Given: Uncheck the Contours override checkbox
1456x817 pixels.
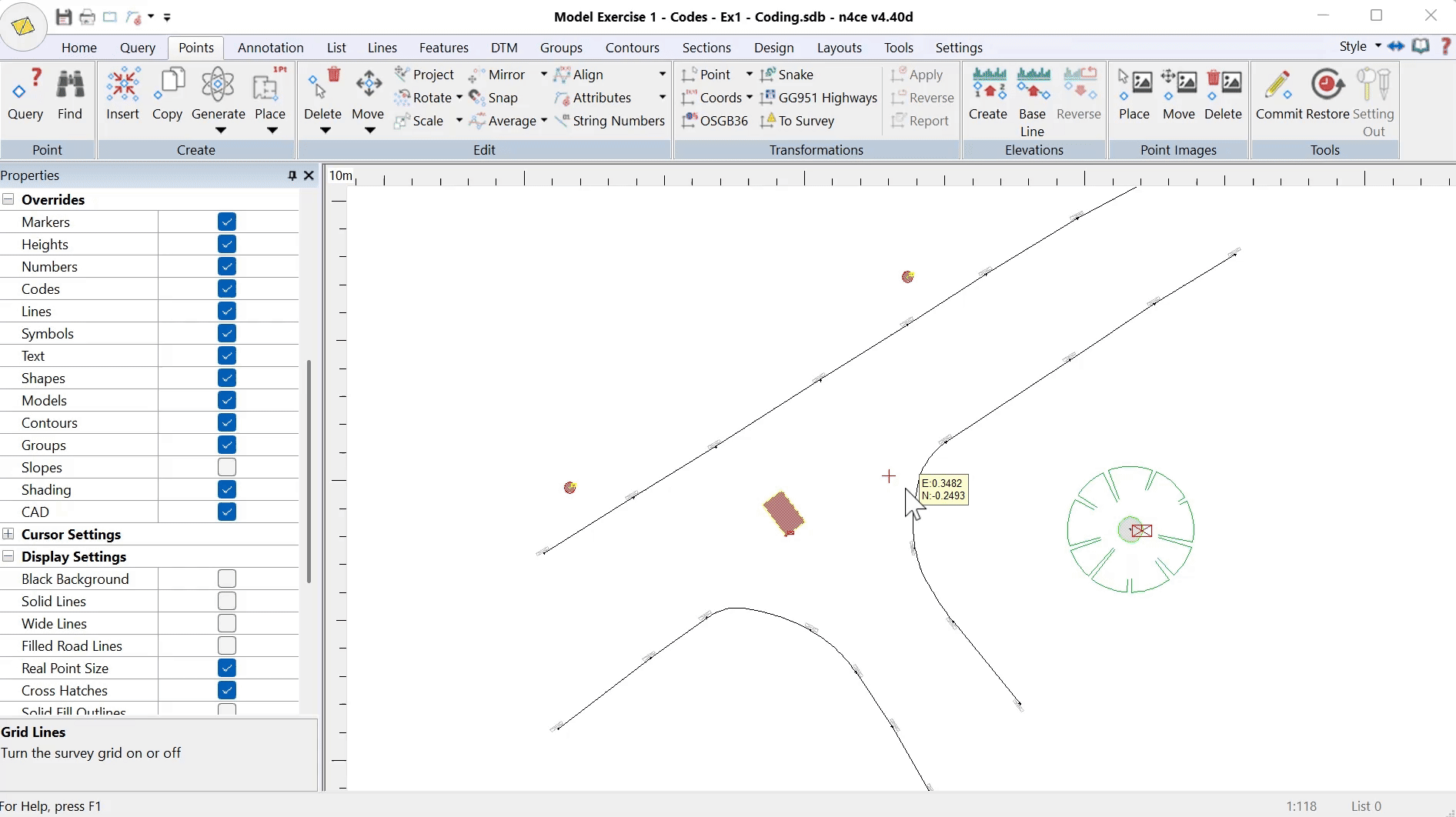Looking at the screenshot, I should (226, 423).
